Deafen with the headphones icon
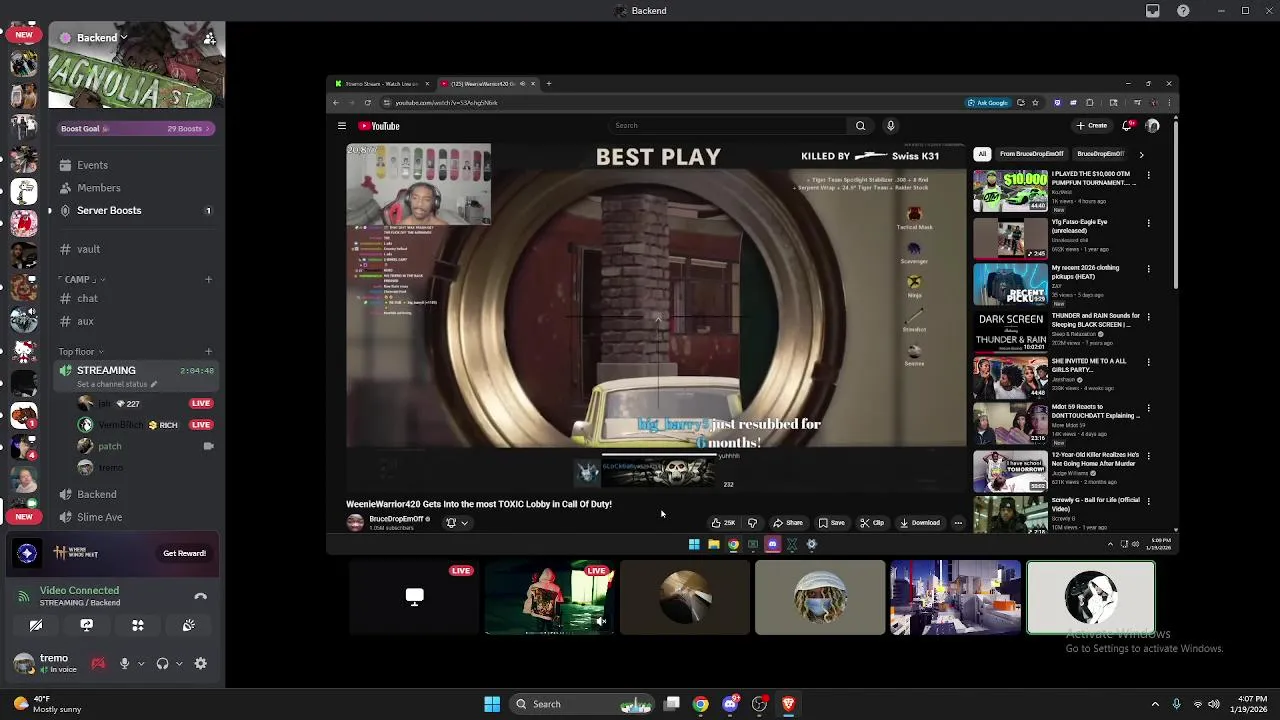This screenshot has width=1280, height=720. click(162, 663)
